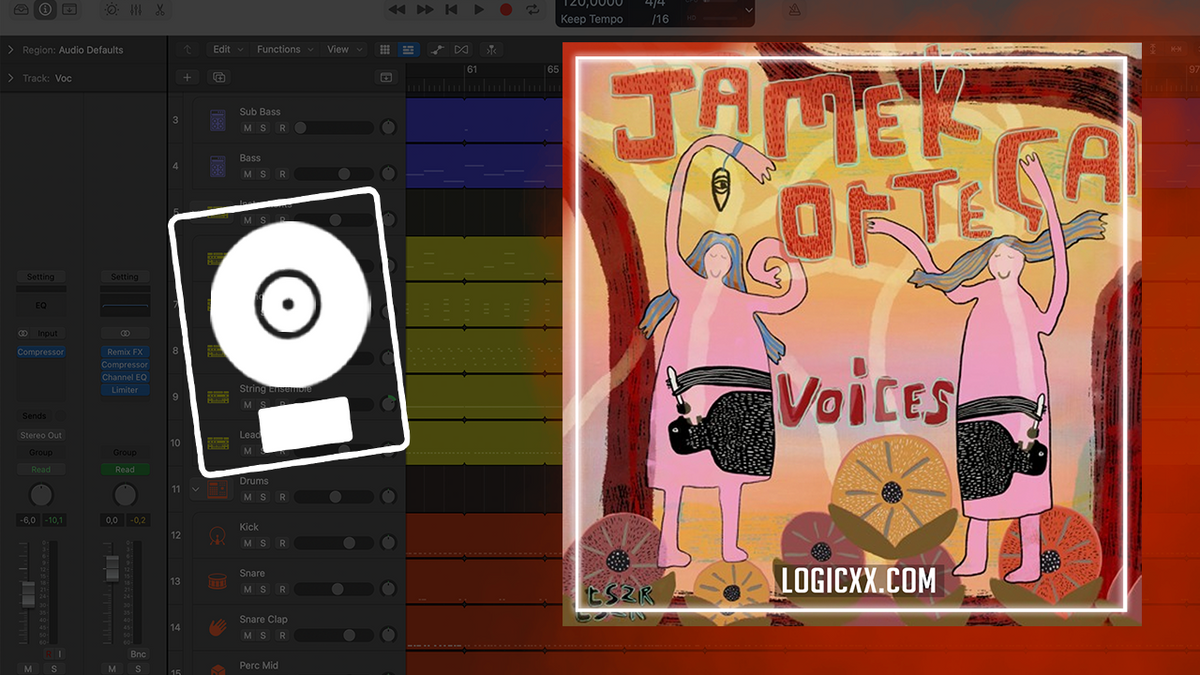Solo the Snare track

(263, 589)
